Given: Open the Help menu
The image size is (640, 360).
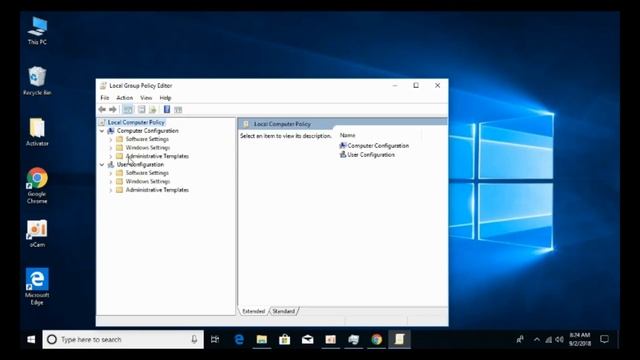Looking at the screenshot, I should [x=165, y=98].
